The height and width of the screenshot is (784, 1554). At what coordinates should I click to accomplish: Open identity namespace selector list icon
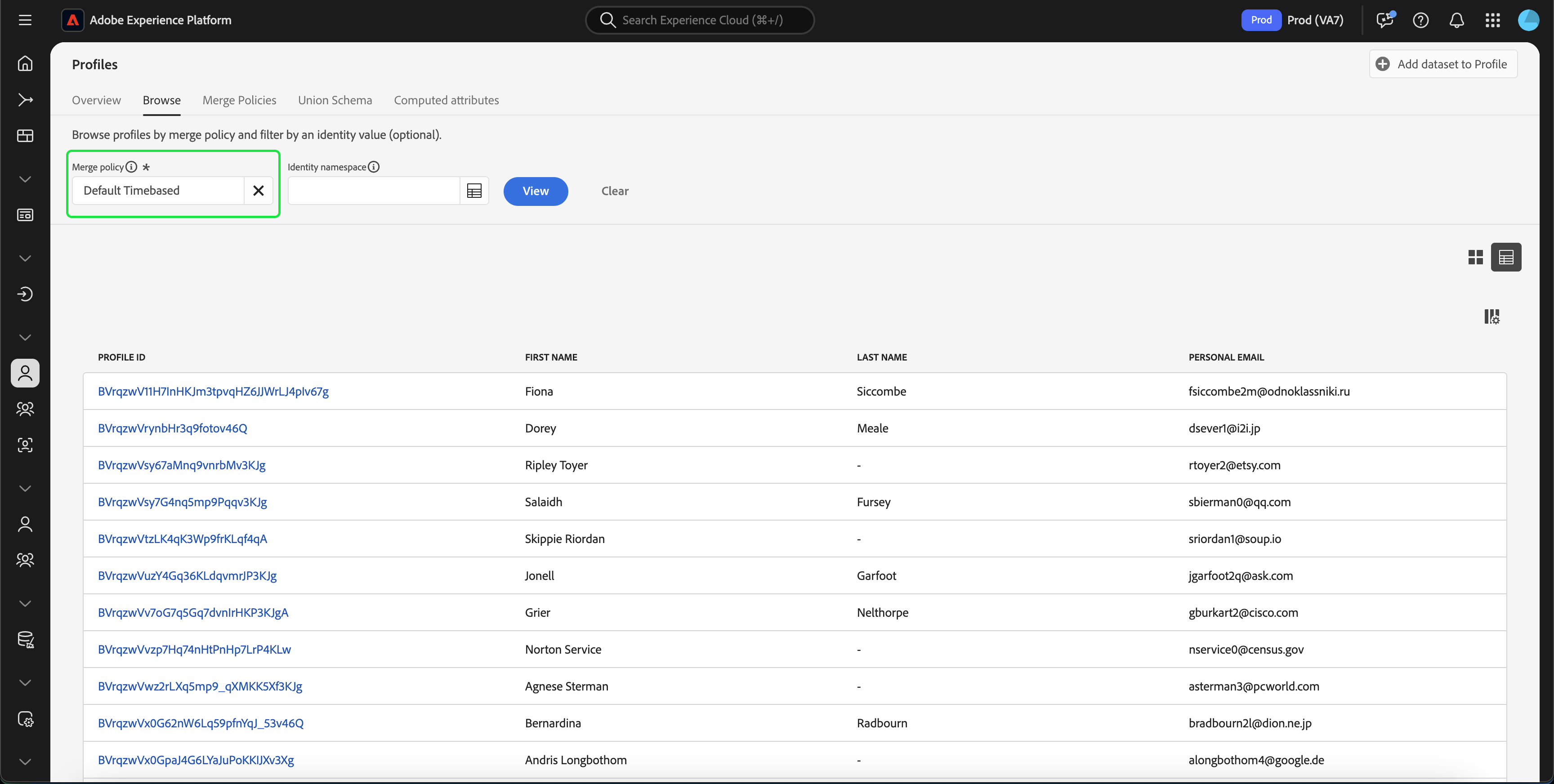point(474,191)
